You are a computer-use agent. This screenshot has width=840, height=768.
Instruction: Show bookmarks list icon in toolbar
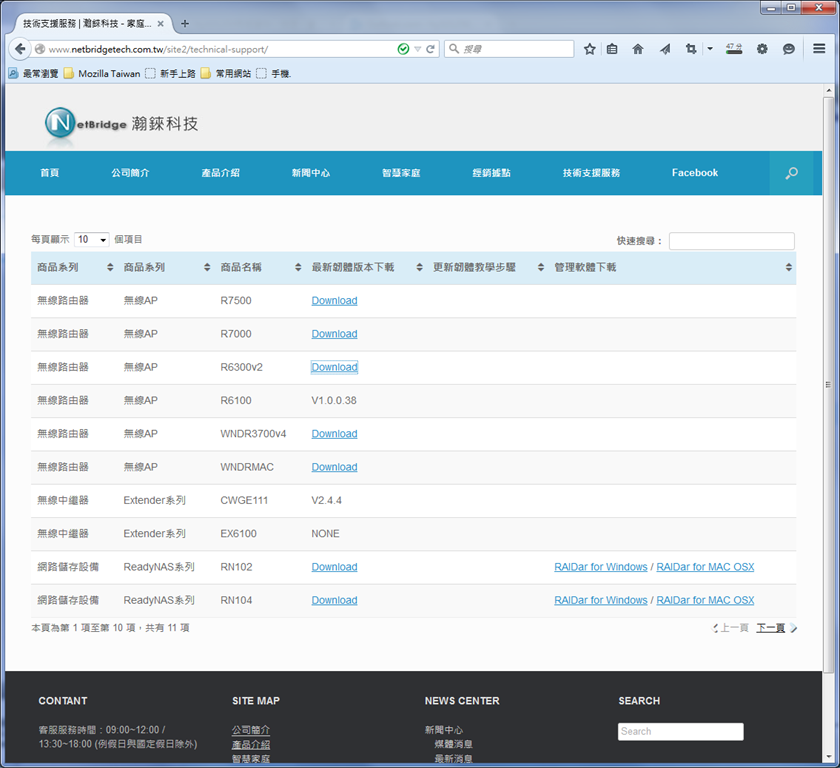(x=612, y=49)
